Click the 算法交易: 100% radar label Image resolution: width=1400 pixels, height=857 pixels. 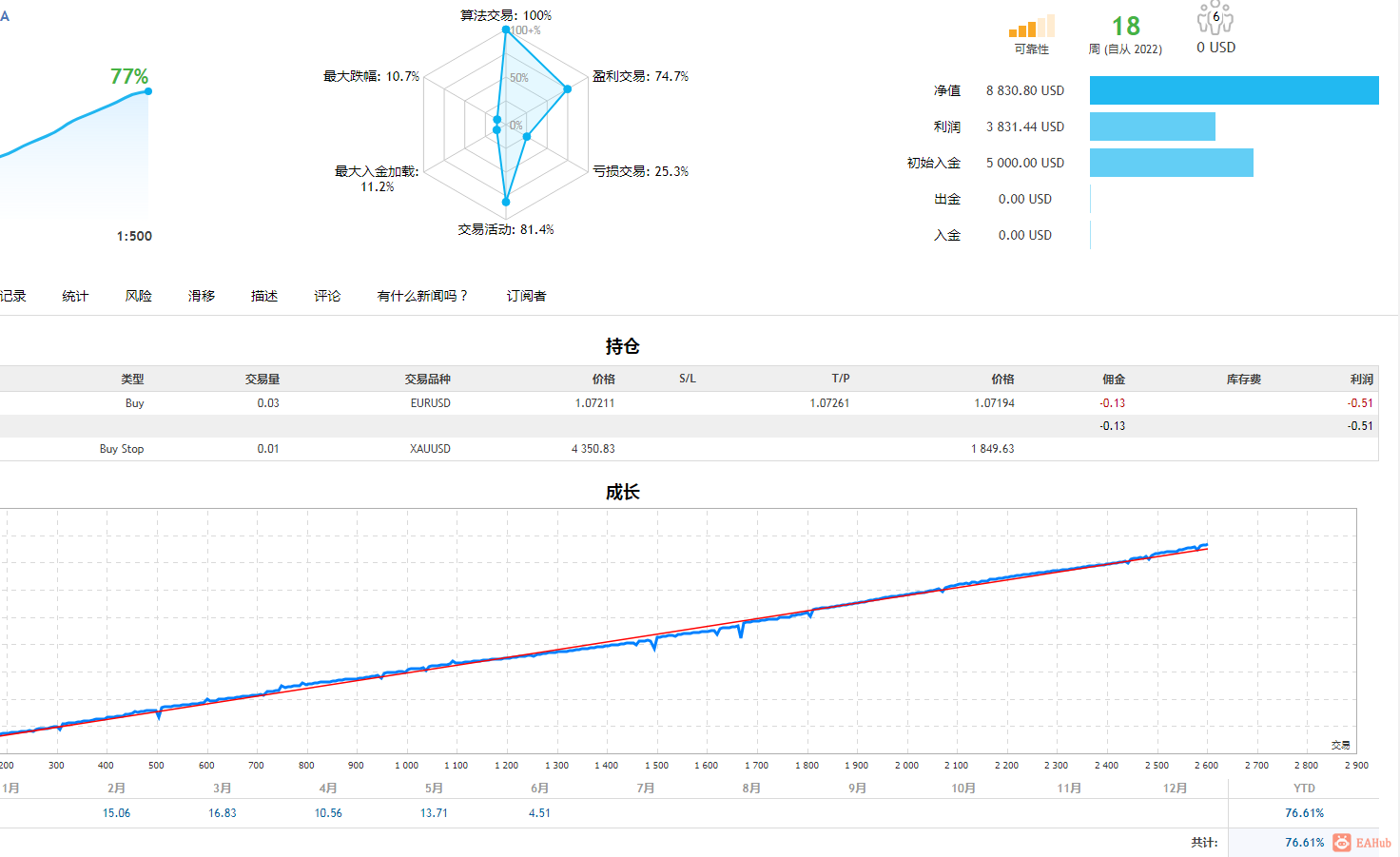(x=506, y=15)
